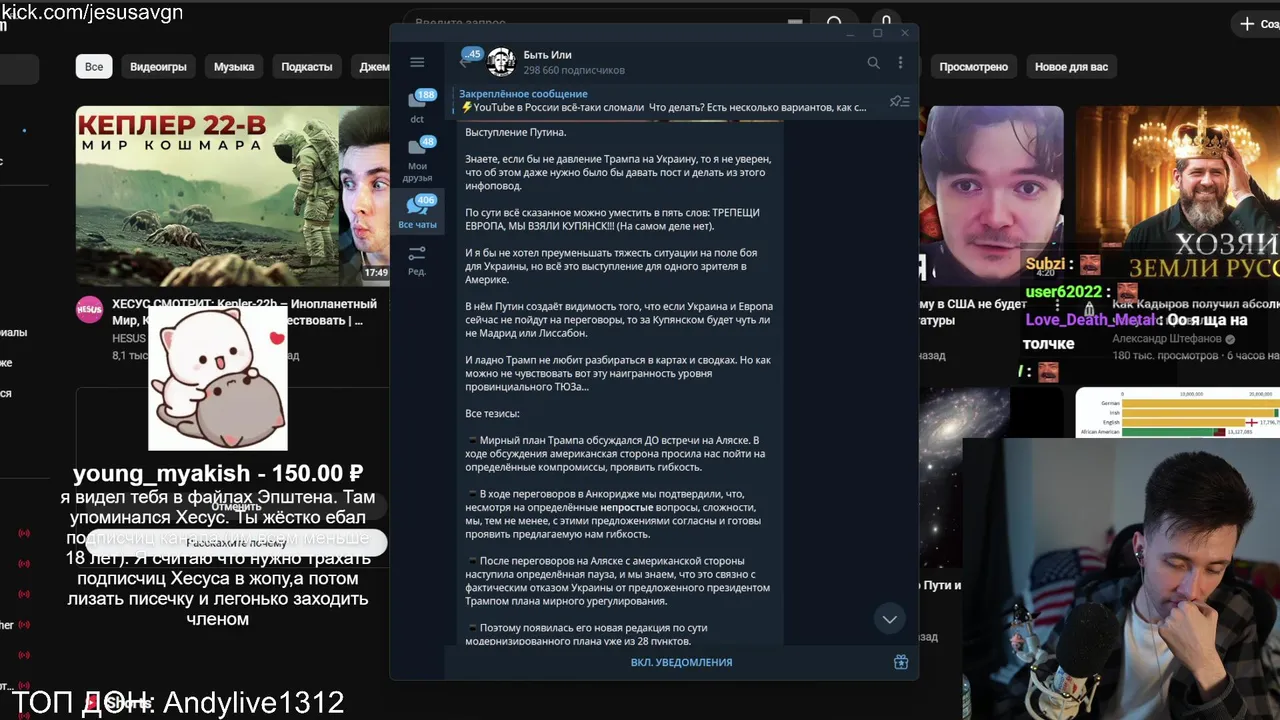Viewport: 1280px width, 720px height.
Task: Click the 298 660 подписчиков subscriber count
Action: click(x=574, y=70)
